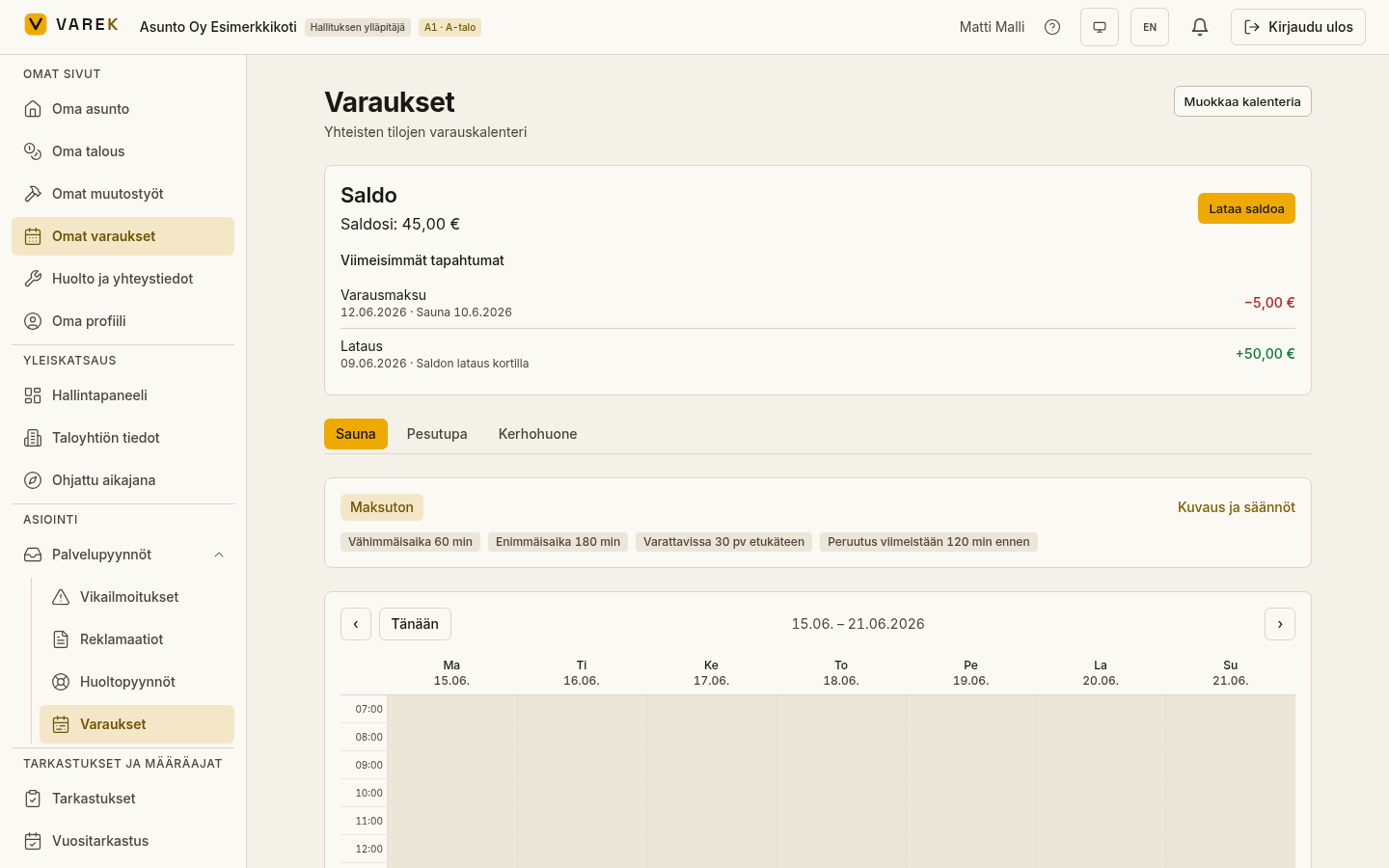
Task: Open help question mark icon
Action: tap(1052, 27)
